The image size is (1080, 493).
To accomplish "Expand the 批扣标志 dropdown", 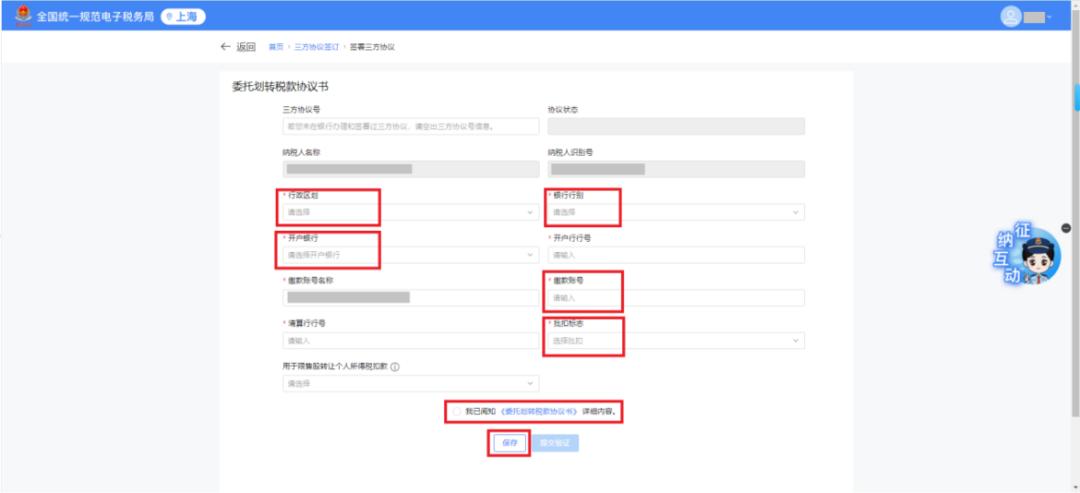I will click(x=676, y=341).
